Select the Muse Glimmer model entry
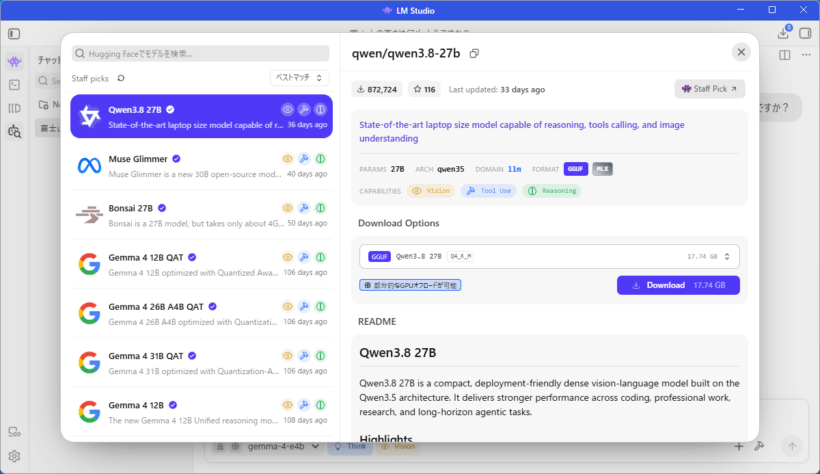The height and width of the screenshot is (474, 820). click(201, 166)
